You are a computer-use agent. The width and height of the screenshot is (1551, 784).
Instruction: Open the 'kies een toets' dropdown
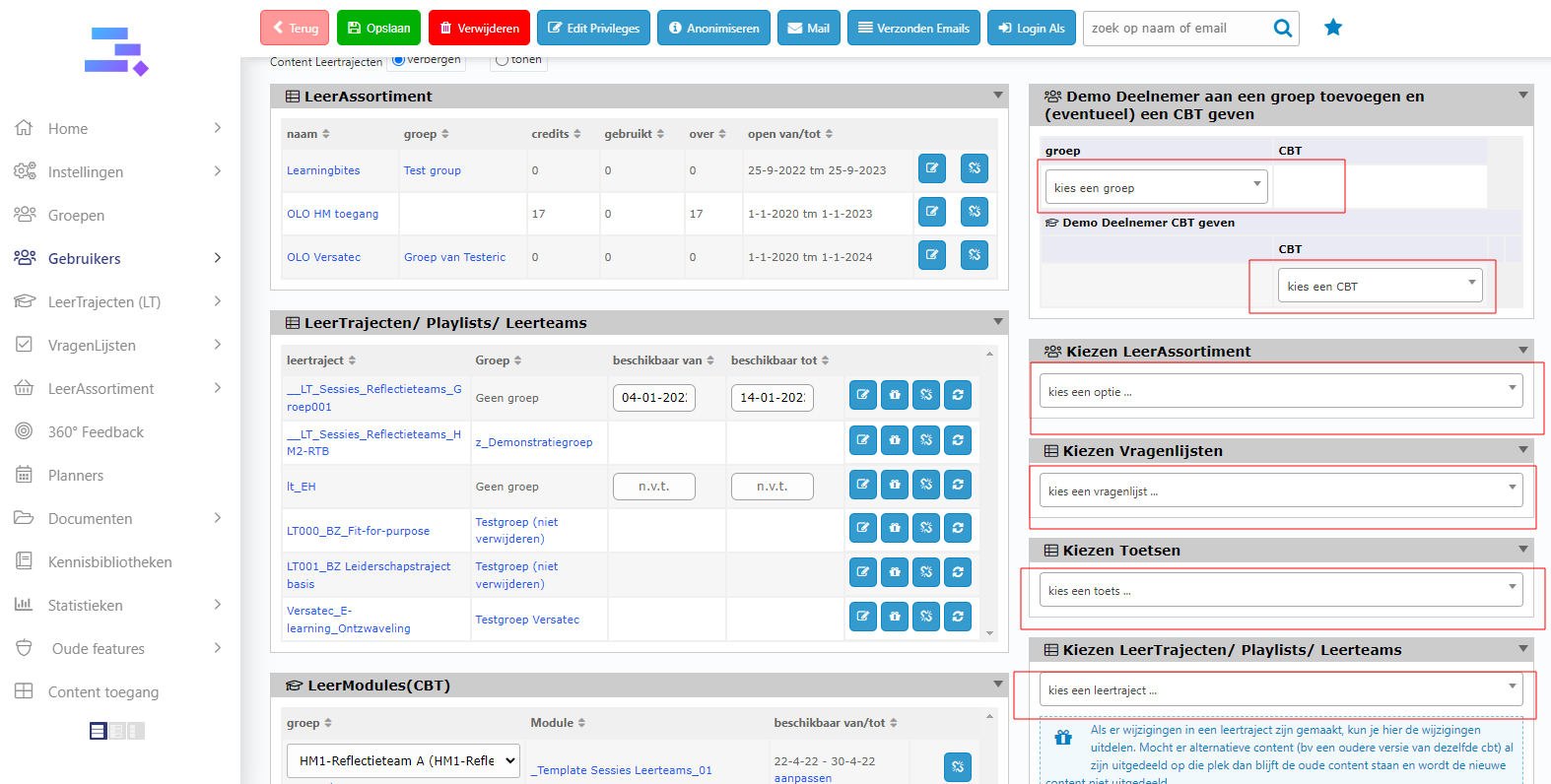(x=1280, y=590)
